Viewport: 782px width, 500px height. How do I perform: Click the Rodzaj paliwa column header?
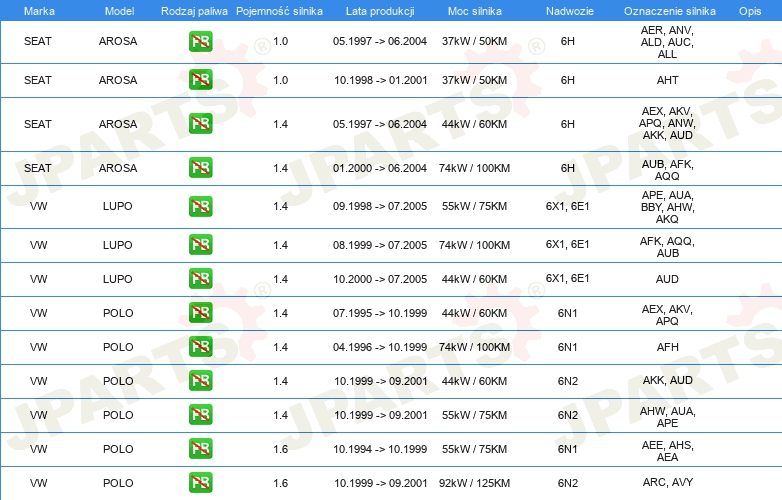click(194, 11)
